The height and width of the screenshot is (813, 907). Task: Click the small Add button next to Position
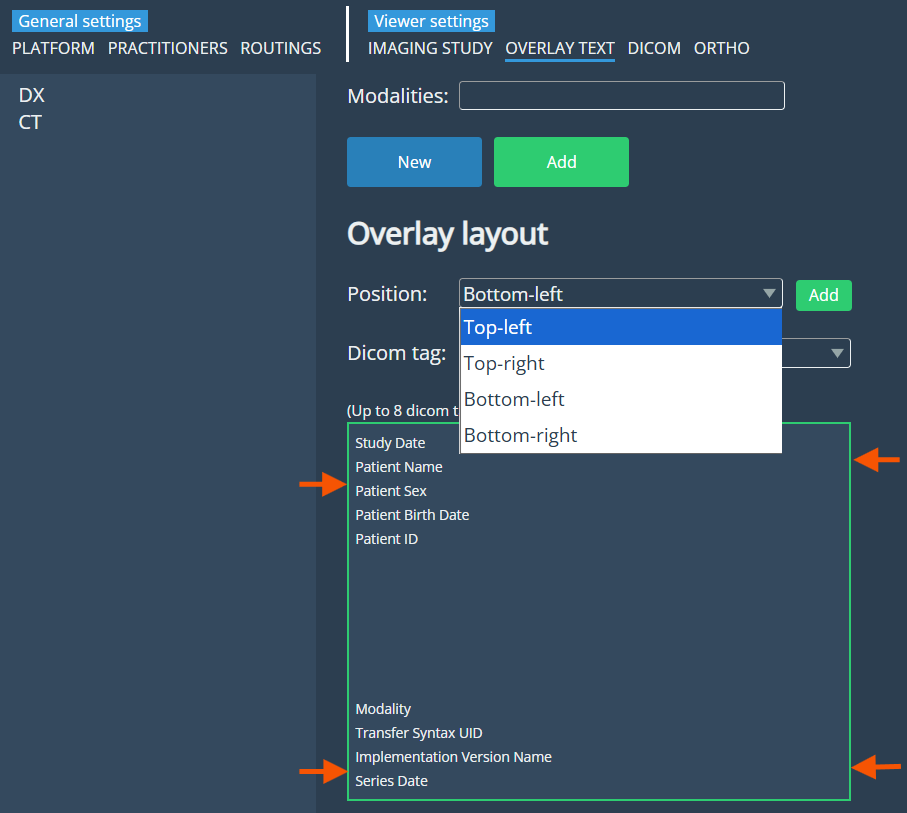pyautogui.click(x=823, y=295)
